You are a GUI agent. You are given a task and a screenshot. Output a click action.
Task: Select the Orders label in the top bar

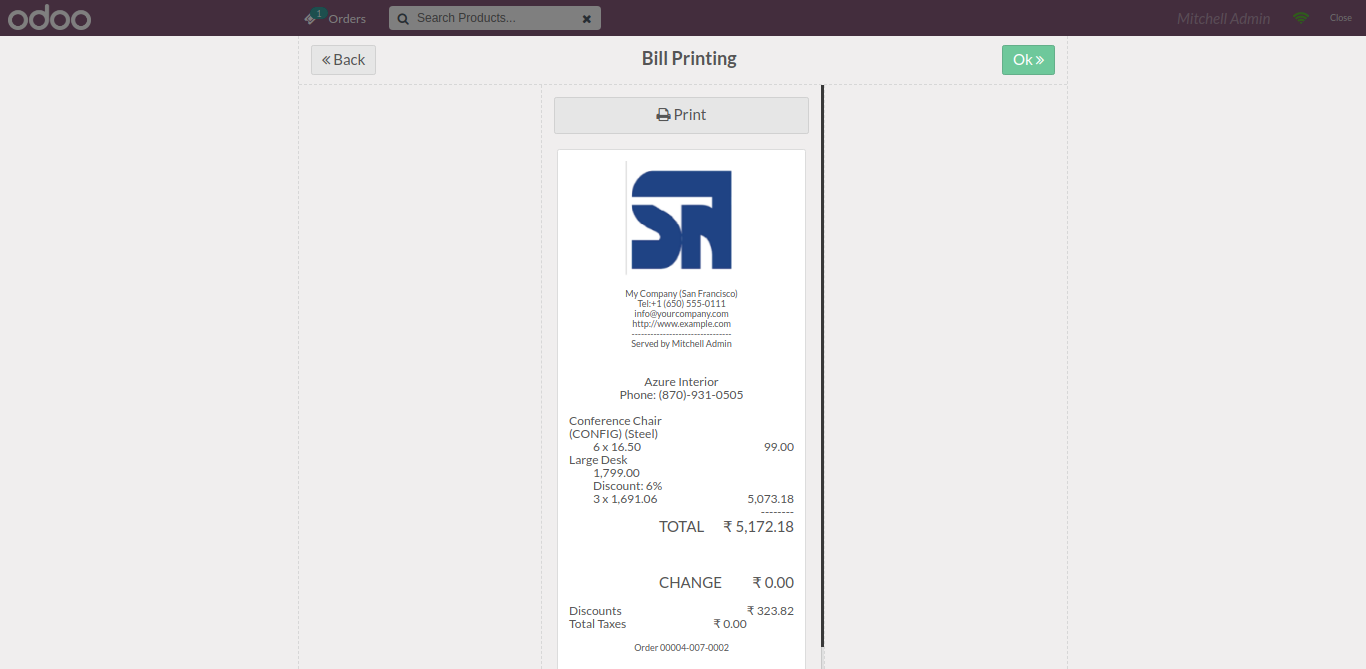coord(347,18)
